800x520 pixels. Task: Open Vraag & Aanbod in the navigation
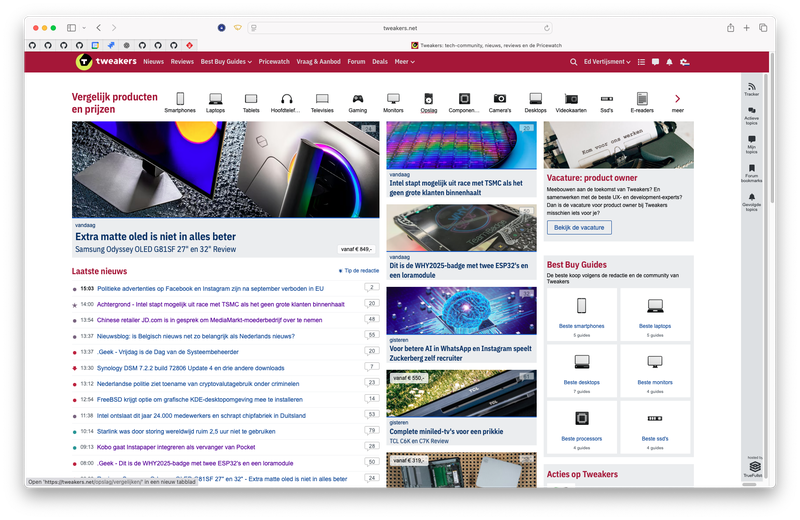(318, 62)
